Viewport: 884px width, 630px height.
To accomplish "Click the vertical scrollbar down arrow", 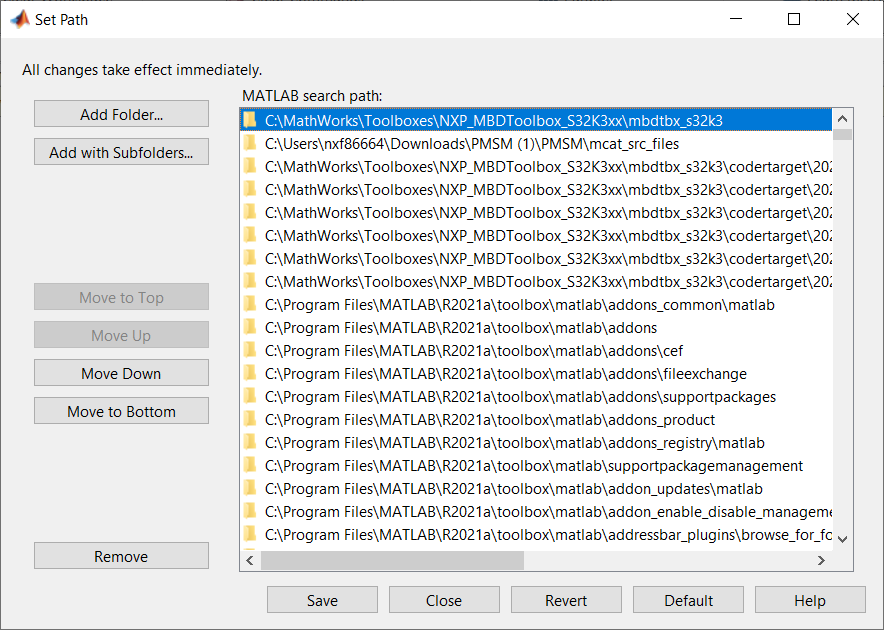I will pos(843,538).
